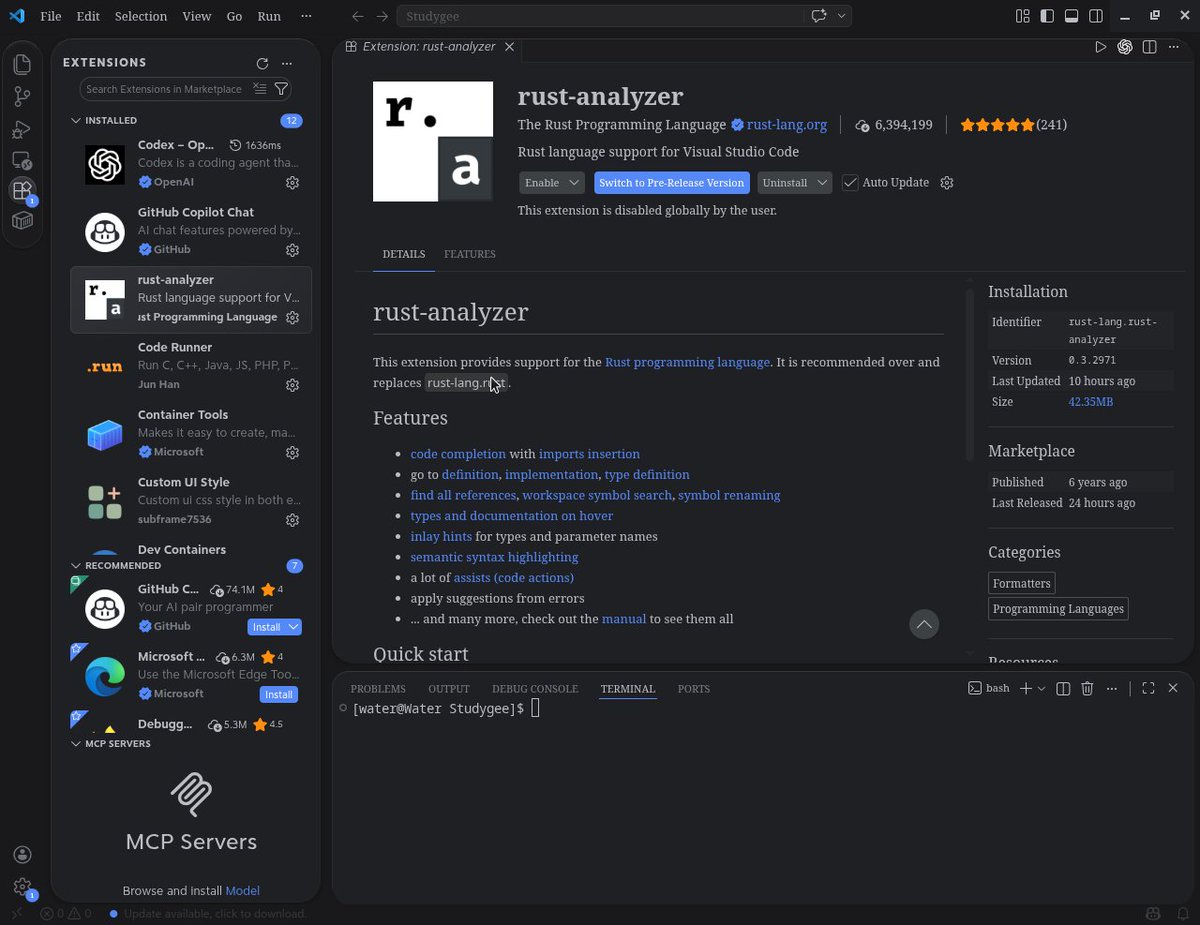1200x925 pixels.
Task: Open the Copilot chat icon in title bar
Action: (819, 16)
